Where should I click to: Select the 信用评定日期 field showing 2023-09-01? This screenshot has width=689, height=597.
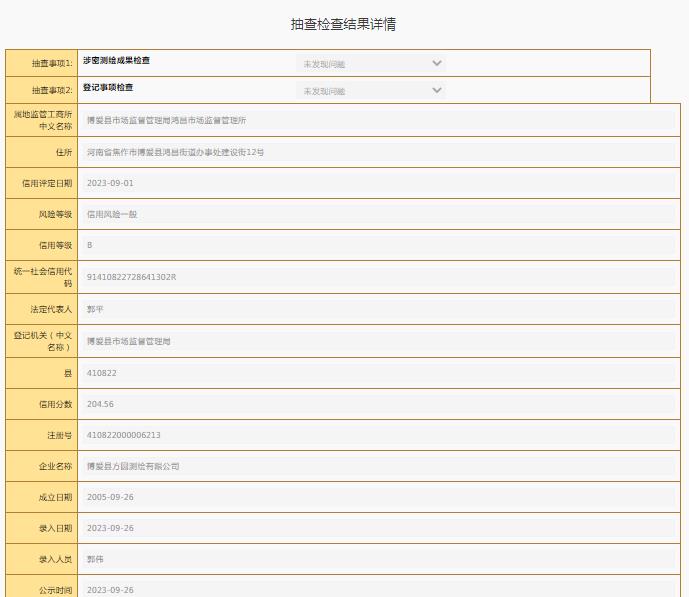[378, 183]
